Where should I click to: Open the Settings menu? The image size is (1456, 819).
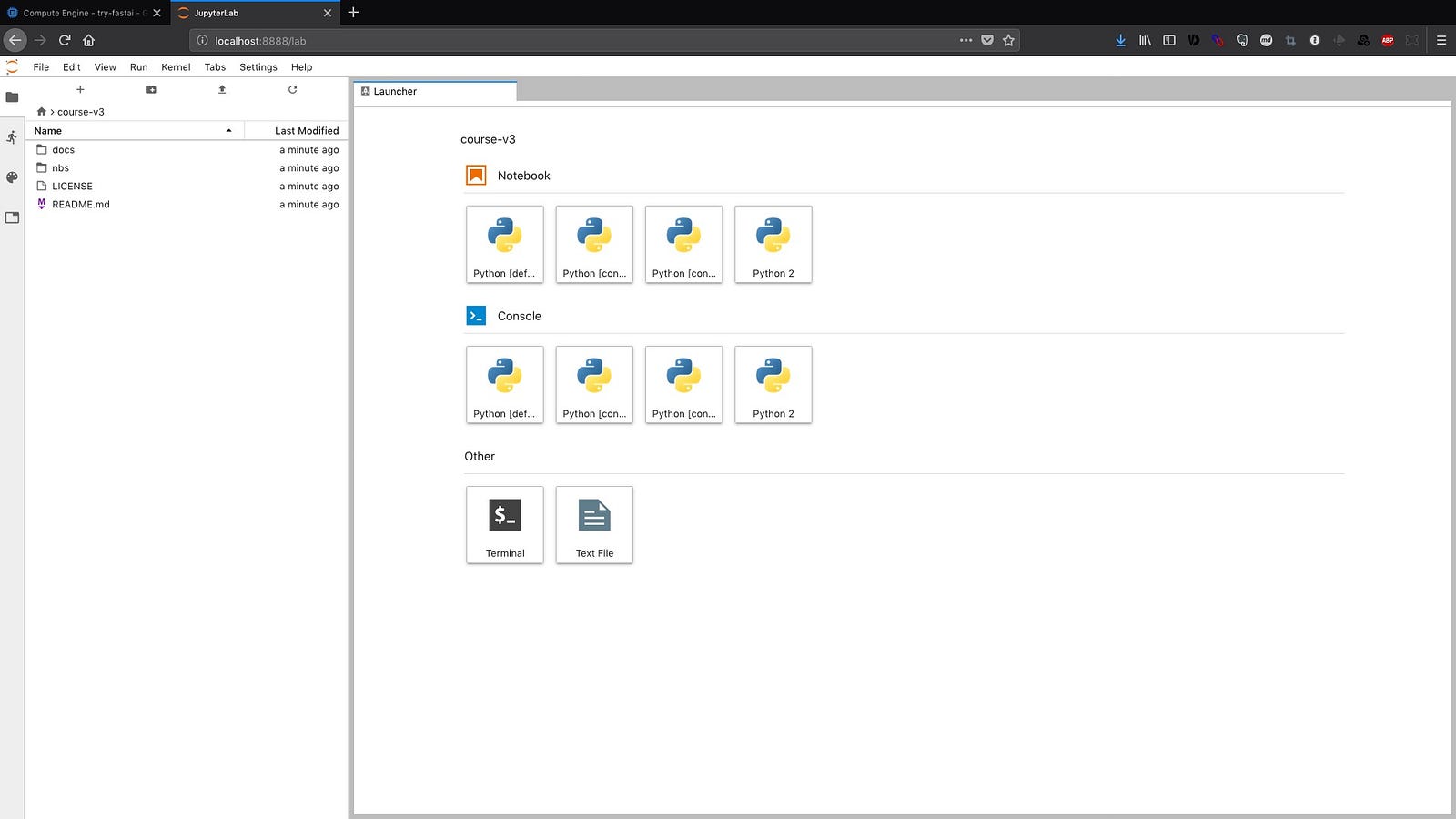click(258, 67)
